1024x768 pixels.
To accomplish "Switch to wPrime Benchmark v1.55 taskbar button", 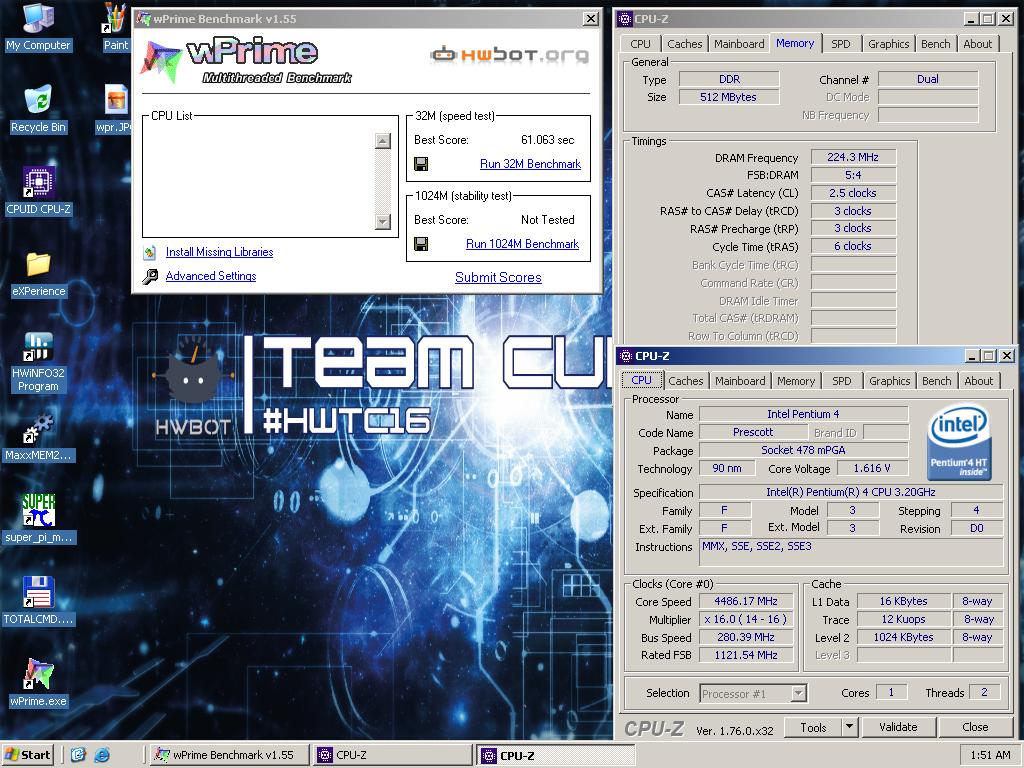I will click(x=228, y=756).
